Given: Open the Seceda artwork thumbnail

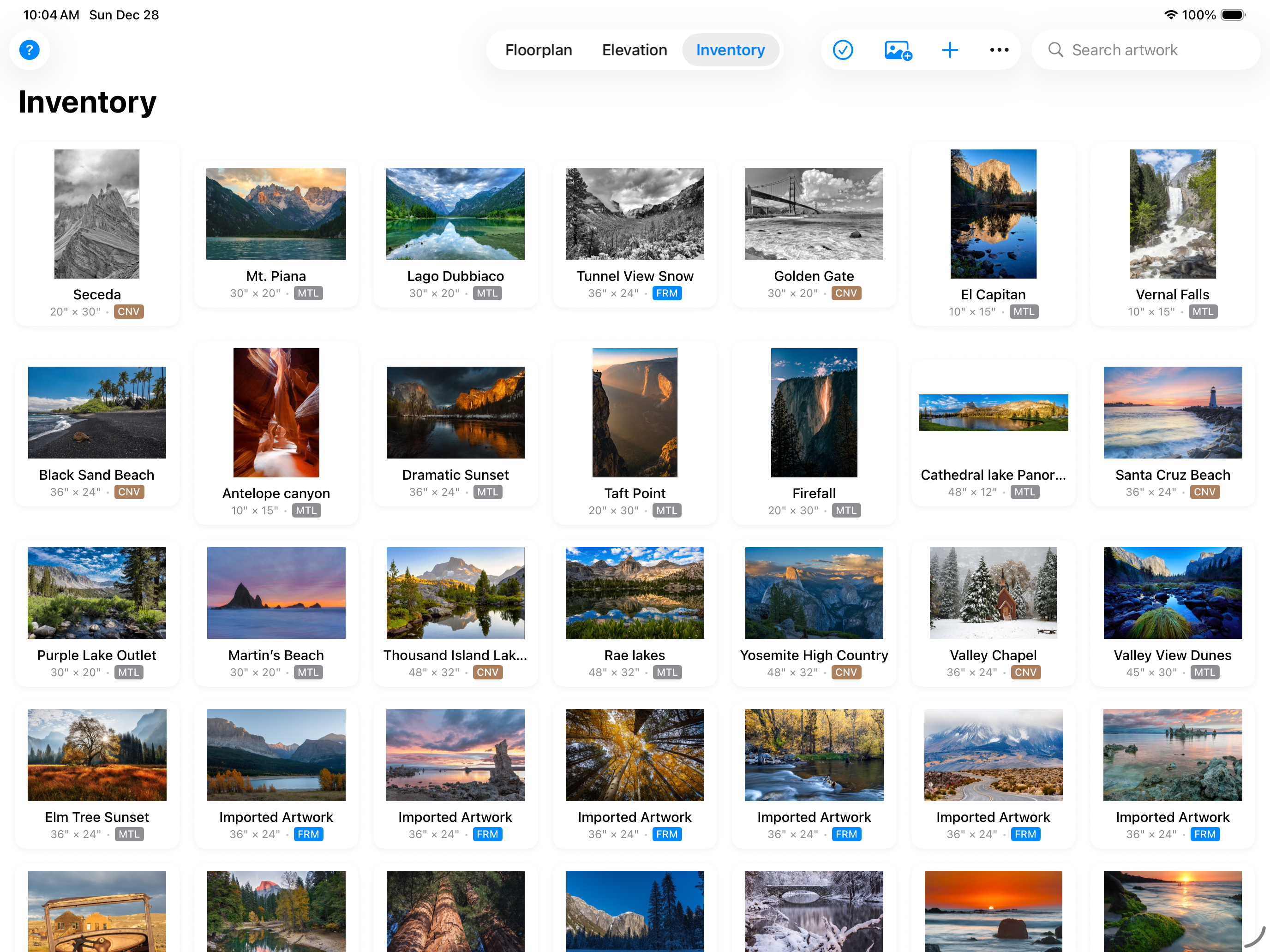Looking at the screenshot, I should tap(96, 214).
